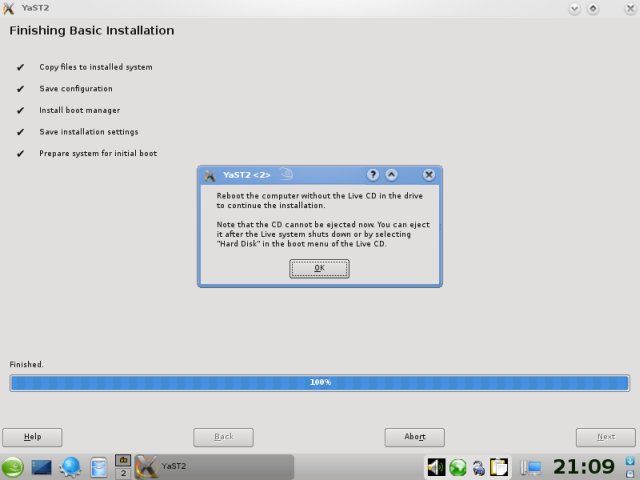Open the Klipper clipboard tray icon

500,467
